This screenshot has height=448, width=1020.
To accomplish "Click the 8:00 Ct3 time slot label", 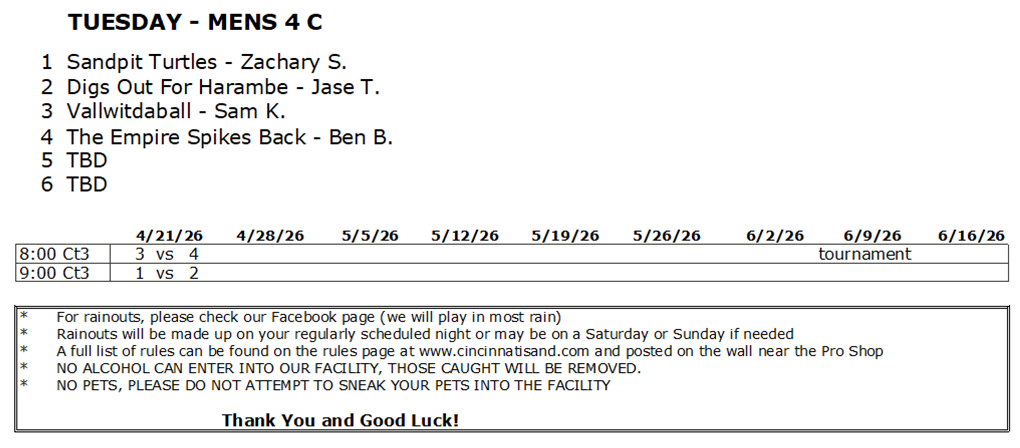I will [x=54, y=254].
